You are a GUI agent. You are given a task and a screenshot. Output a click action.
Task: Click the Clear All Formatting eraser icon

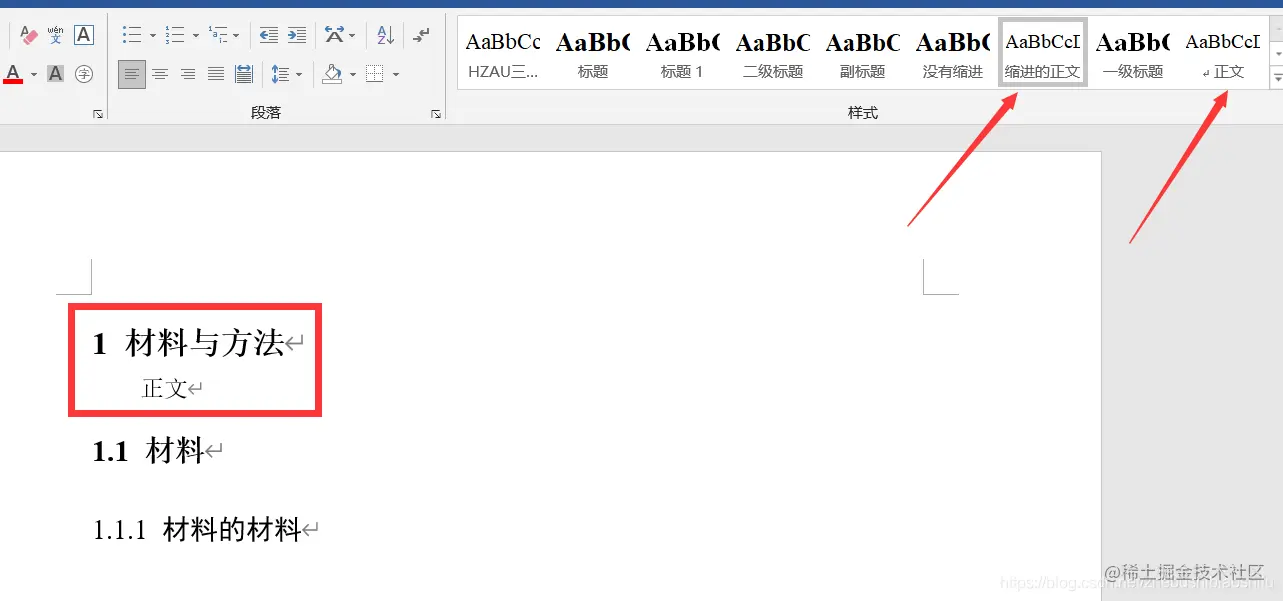click(x=29, y=35)
